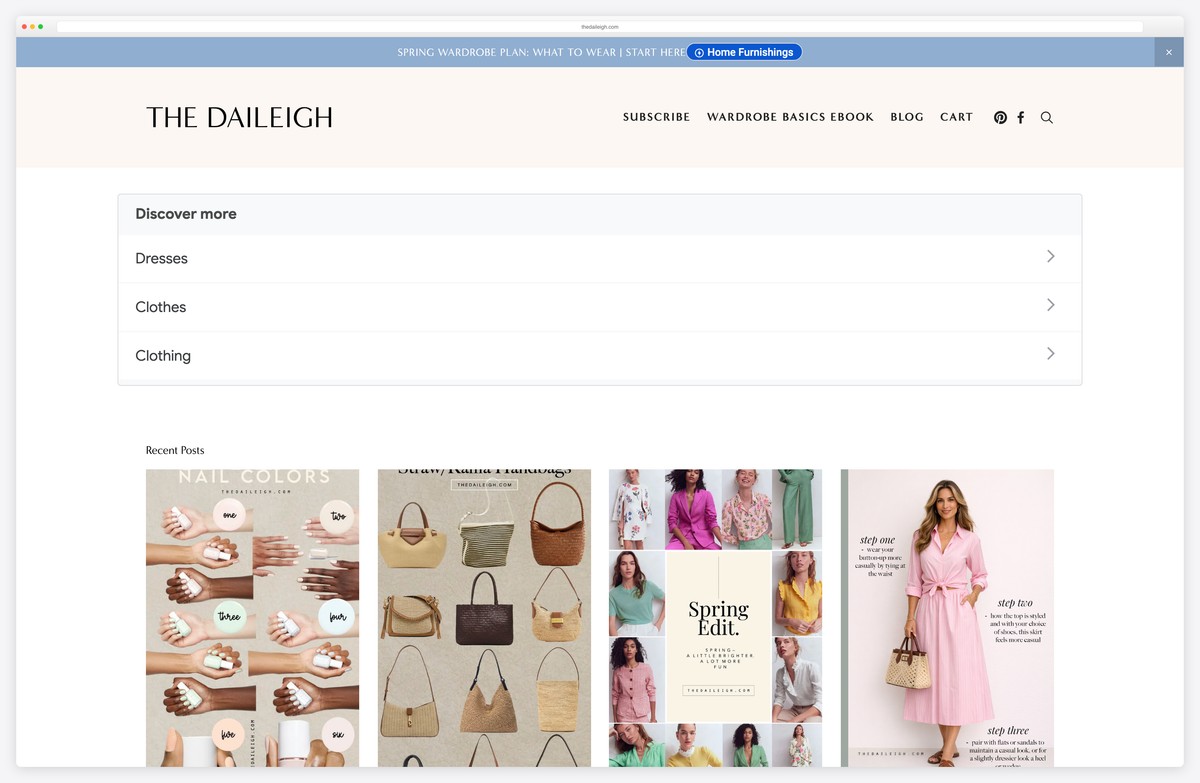
Task: Select Blog from the navigation
Action: click(x=907, y=117)
